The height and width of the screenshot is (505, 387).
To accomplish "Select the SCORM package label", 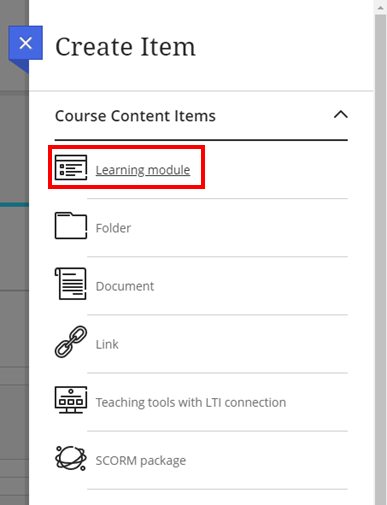I will [141, 461].
